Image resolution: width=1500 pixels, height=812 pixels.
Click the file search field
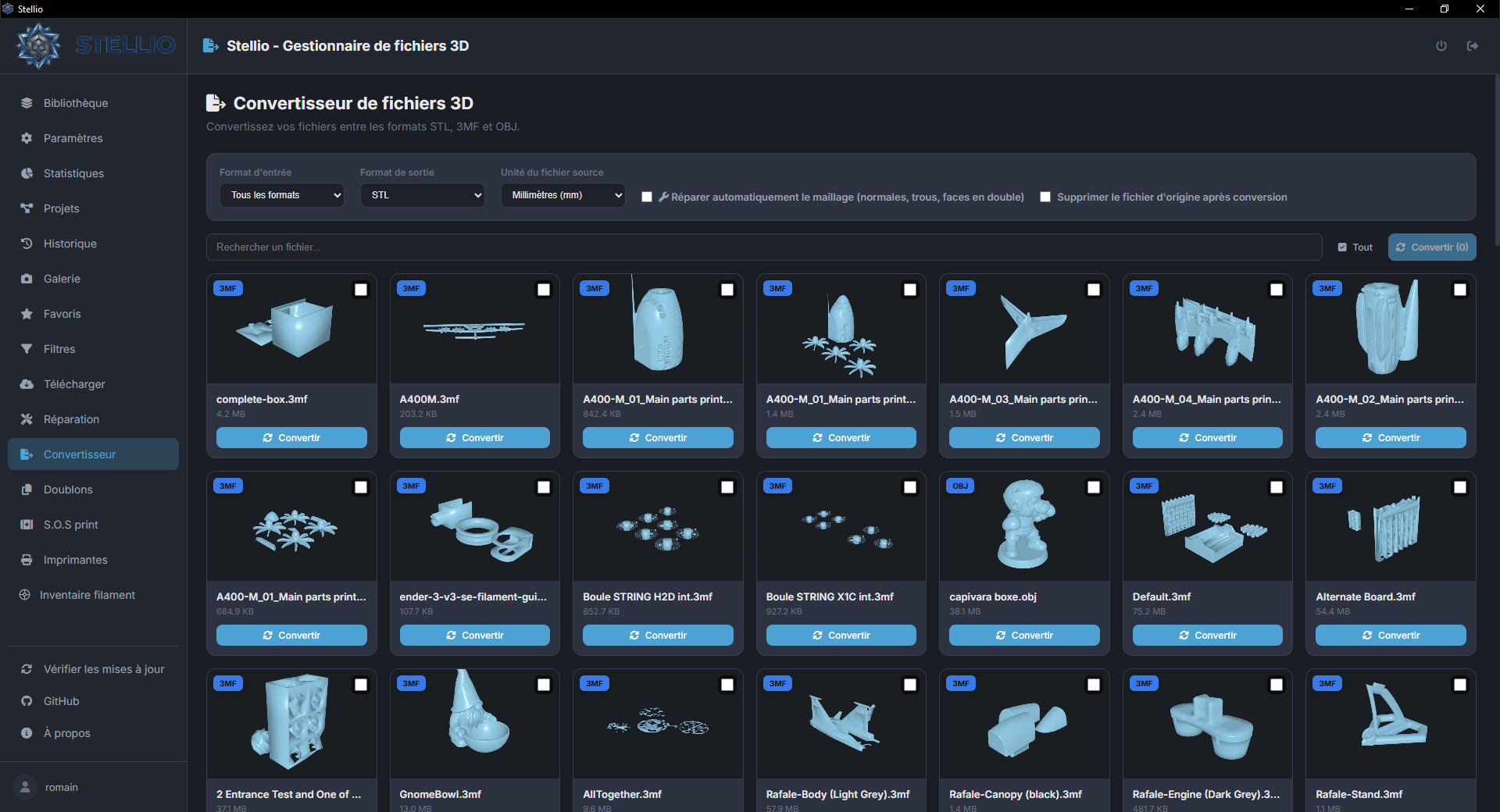[x=764, y=248]
